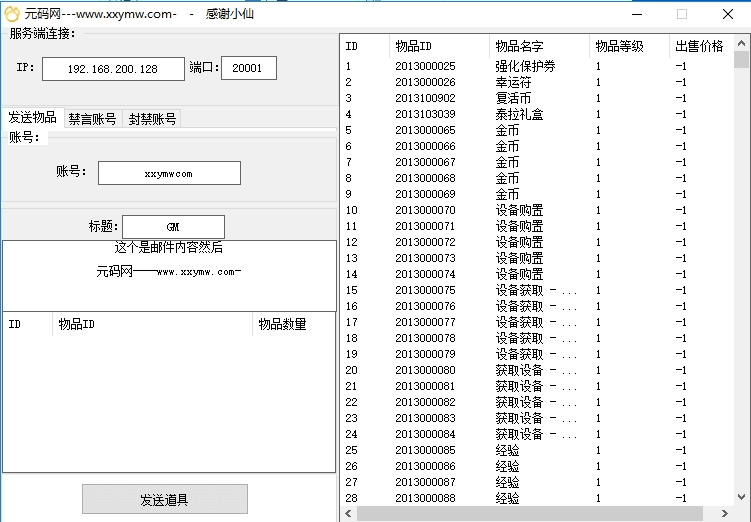Select item ID 2013000079
Image resolution: width=751 pixels, height=522 pixels.
click(x=425, y=354)
